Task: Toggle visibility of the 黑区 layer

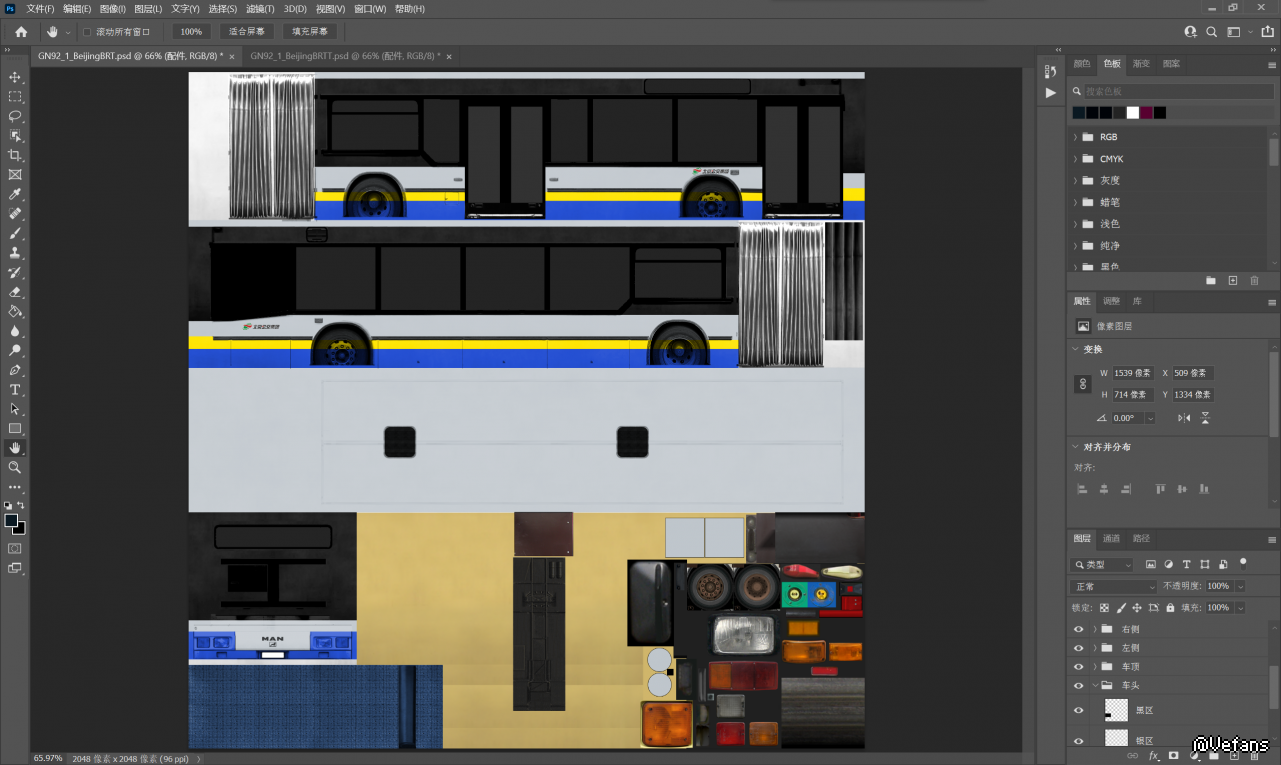Action: coord(1078,711)
